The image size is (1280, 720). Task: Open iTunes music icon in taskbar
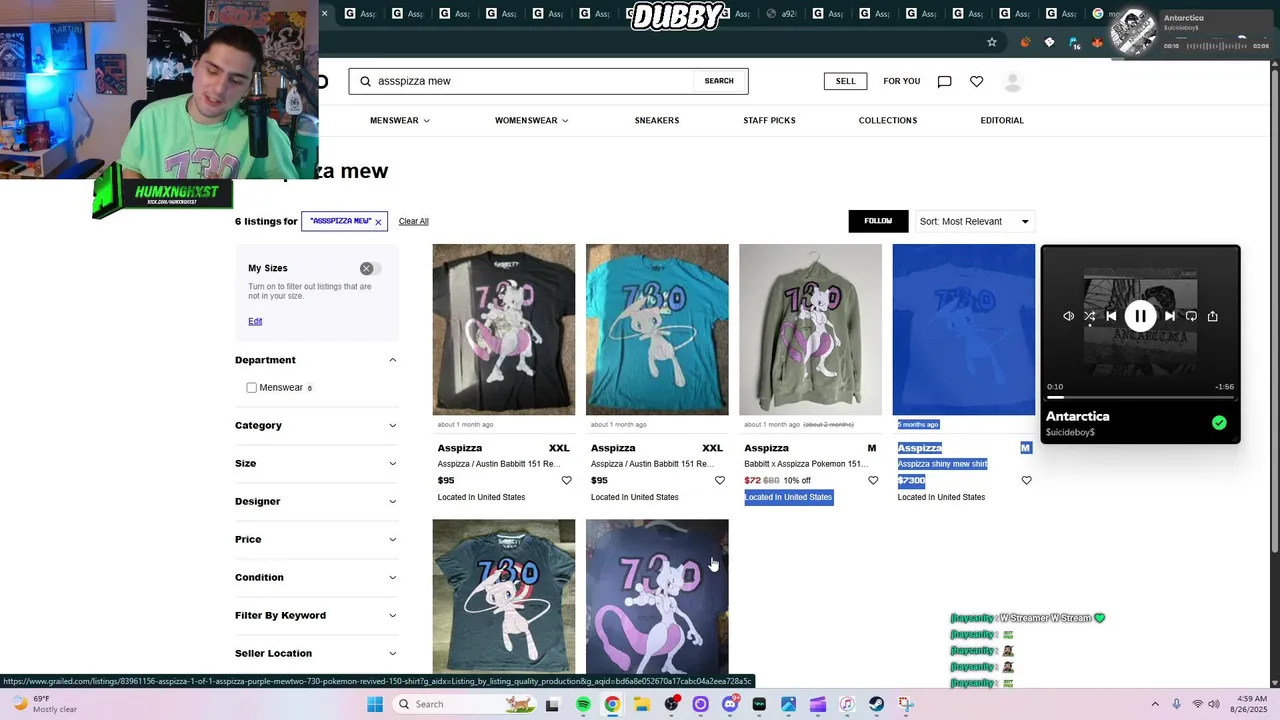(847, 704)
